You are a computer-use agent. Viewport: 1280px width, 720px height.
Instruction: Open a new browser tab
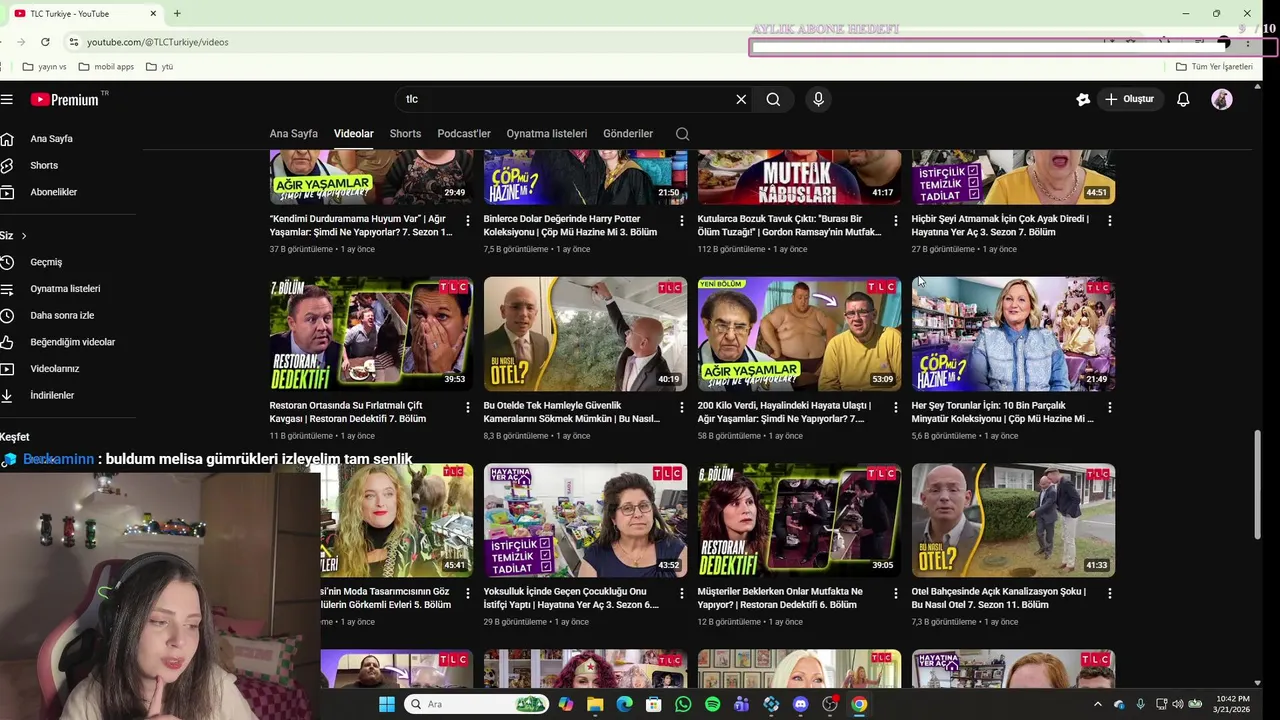(x=177, y=13)
